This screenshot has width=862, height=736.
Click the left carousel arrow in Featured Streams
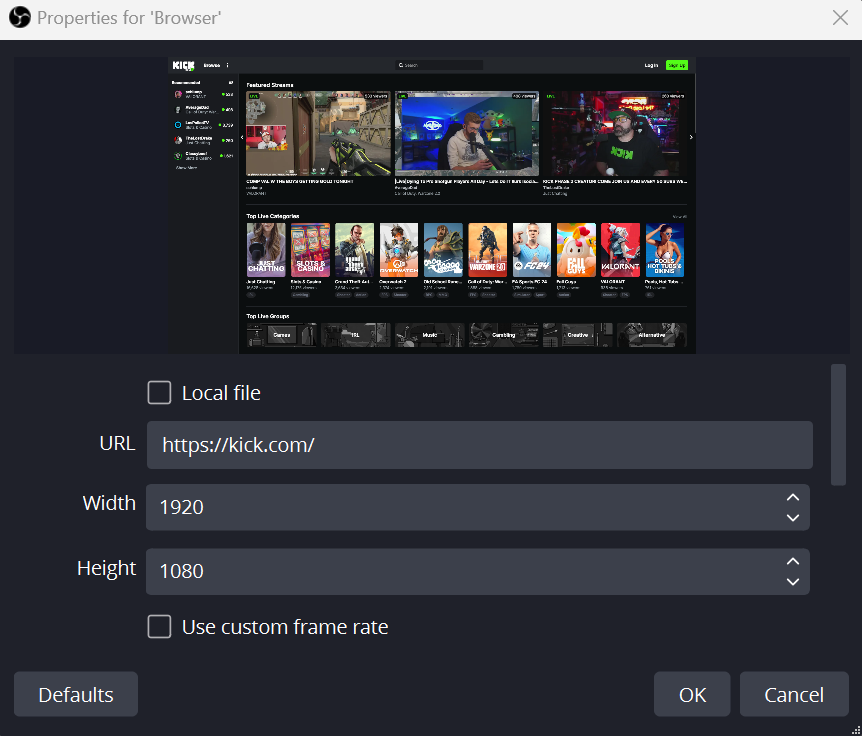point(241,135)
